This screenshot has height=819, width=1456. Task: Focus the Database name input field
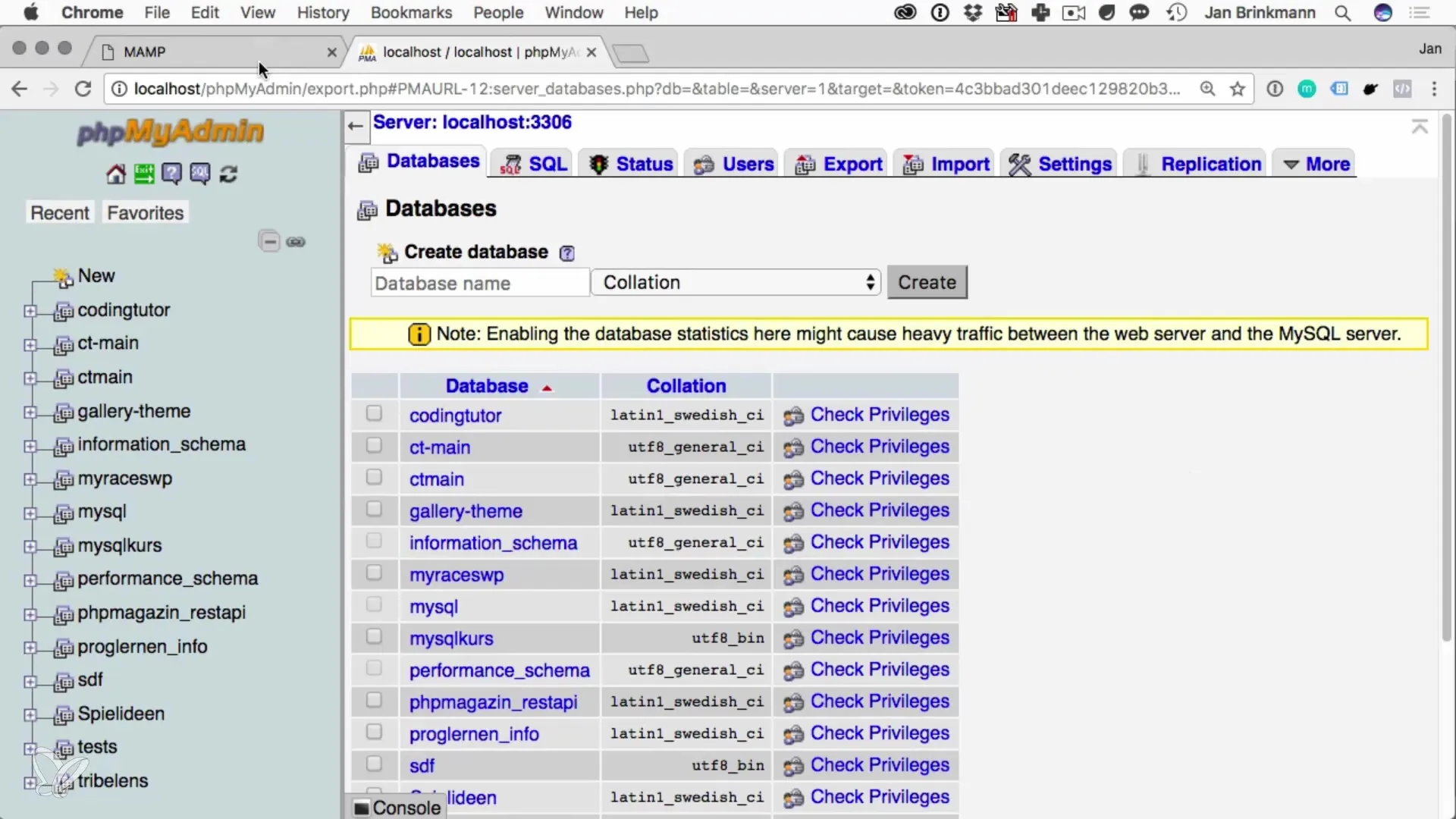479,283
